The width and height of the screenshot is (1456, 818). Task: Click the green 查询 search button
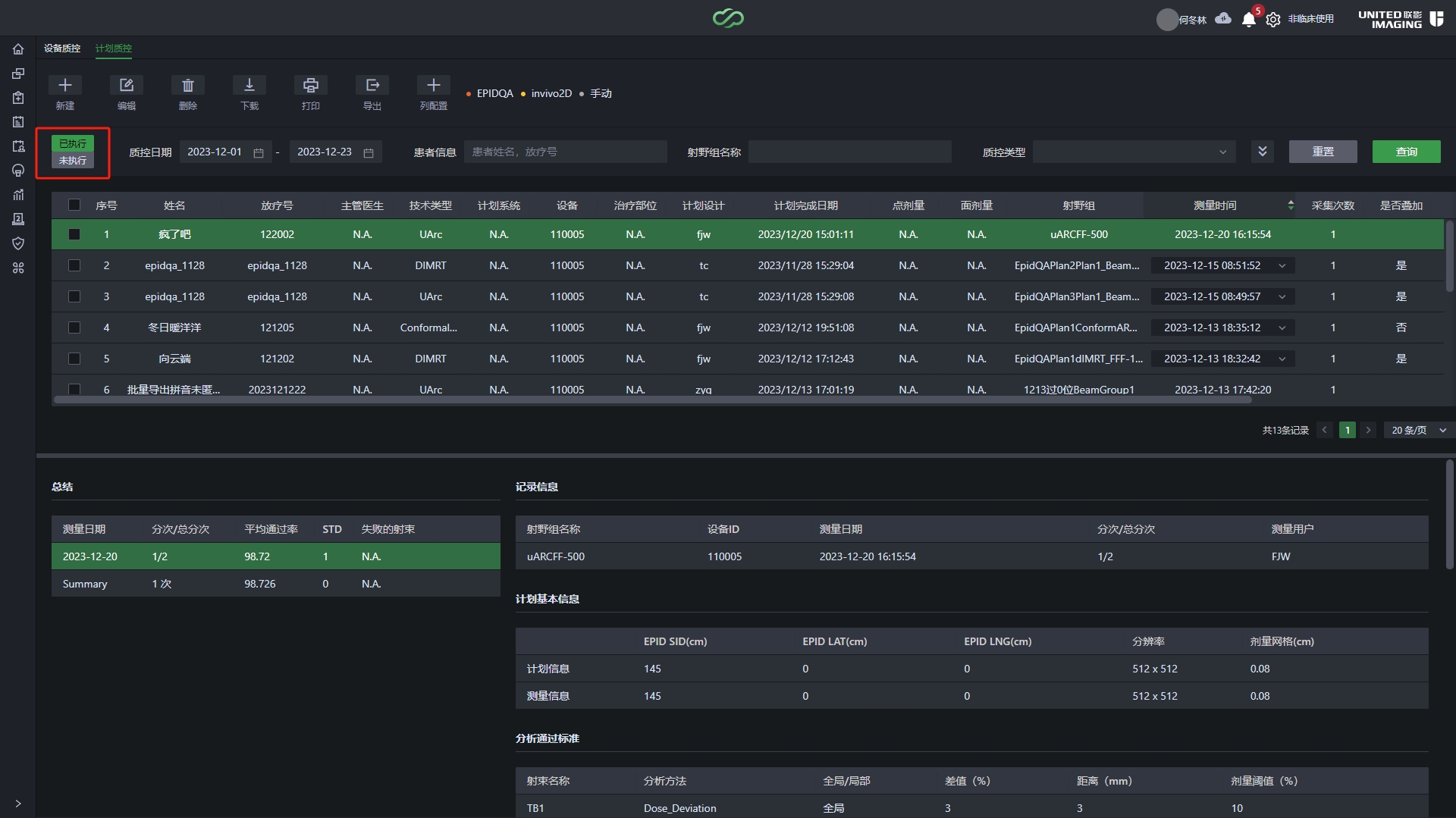click(1407, 152)
